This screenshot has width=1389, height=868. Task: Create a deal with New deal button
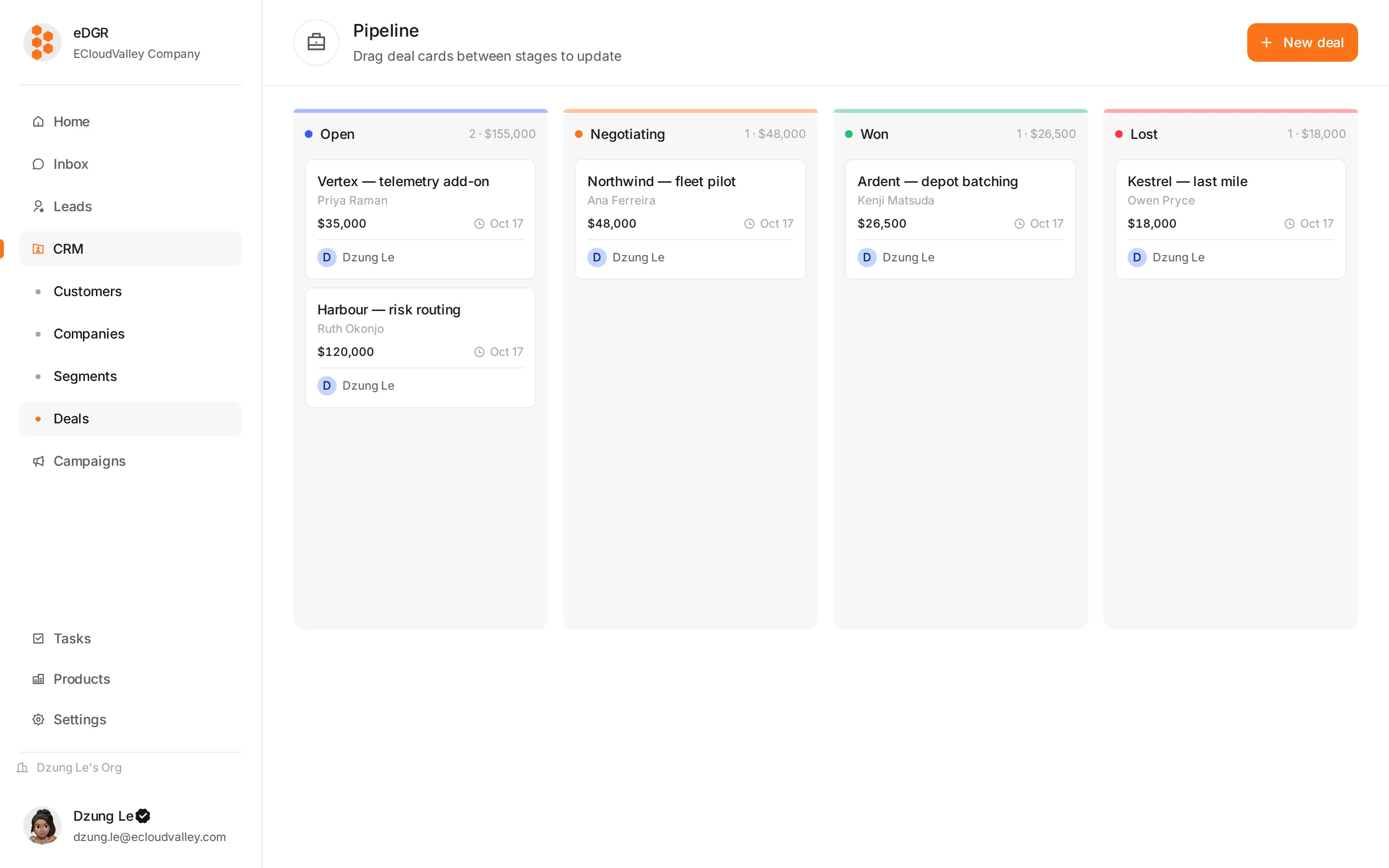[x=1302, y=42]
